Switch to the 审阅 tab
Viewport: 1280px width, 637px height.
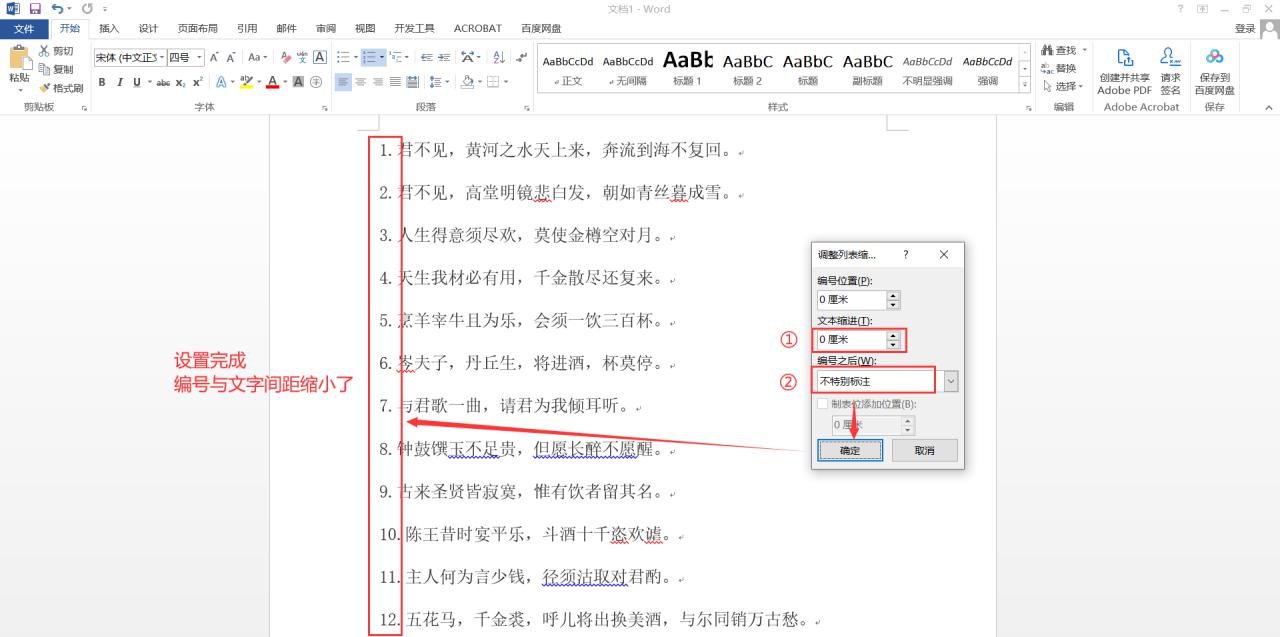[326, 28]
